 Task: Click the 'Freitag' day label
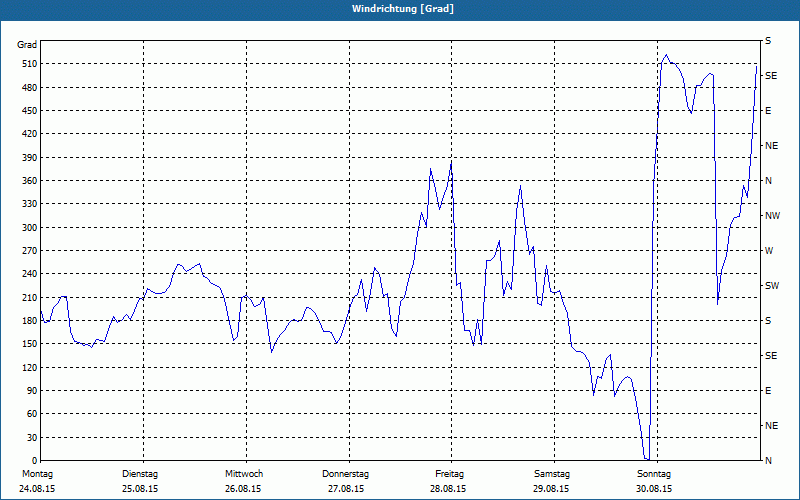(x=449, y=474)
